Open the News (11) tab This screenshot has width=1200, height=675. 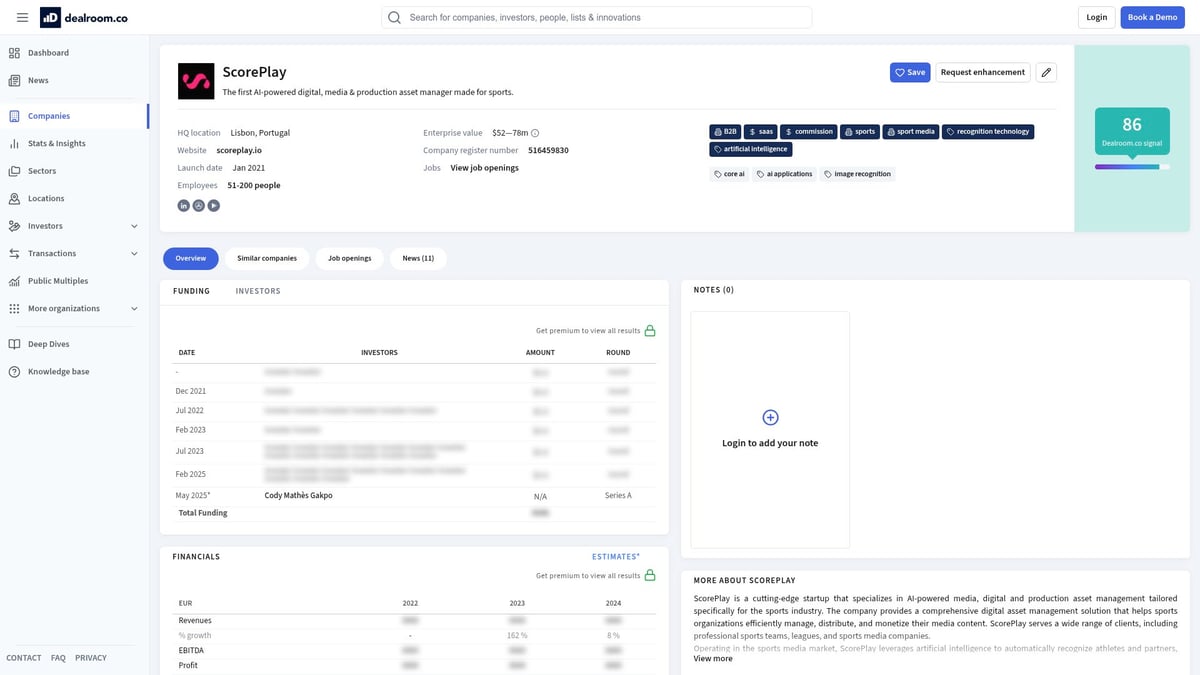(418, 258)
